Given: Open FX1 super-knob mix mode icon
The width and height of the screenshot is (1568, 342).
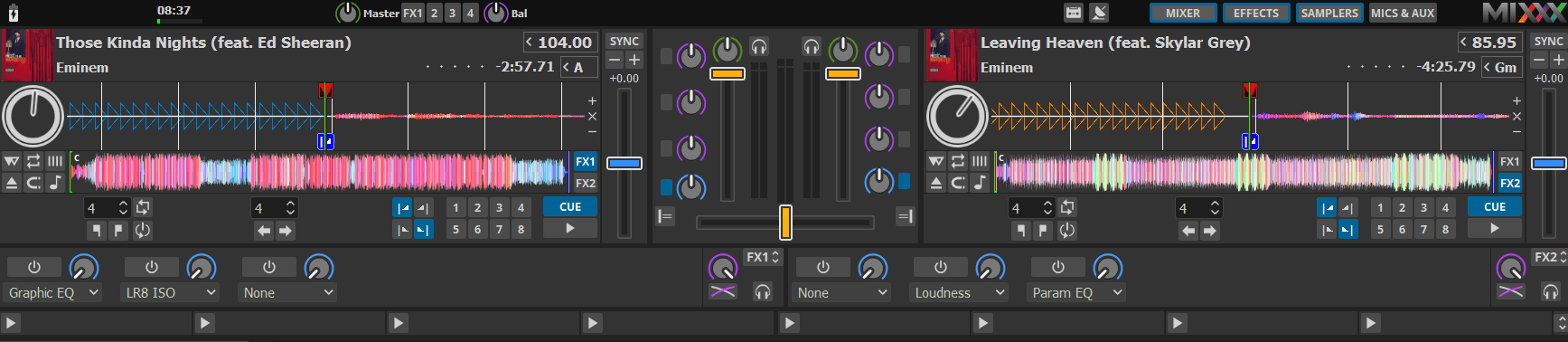Looking at the screenshot, I should pyautogui.click(x=723, y=291).
